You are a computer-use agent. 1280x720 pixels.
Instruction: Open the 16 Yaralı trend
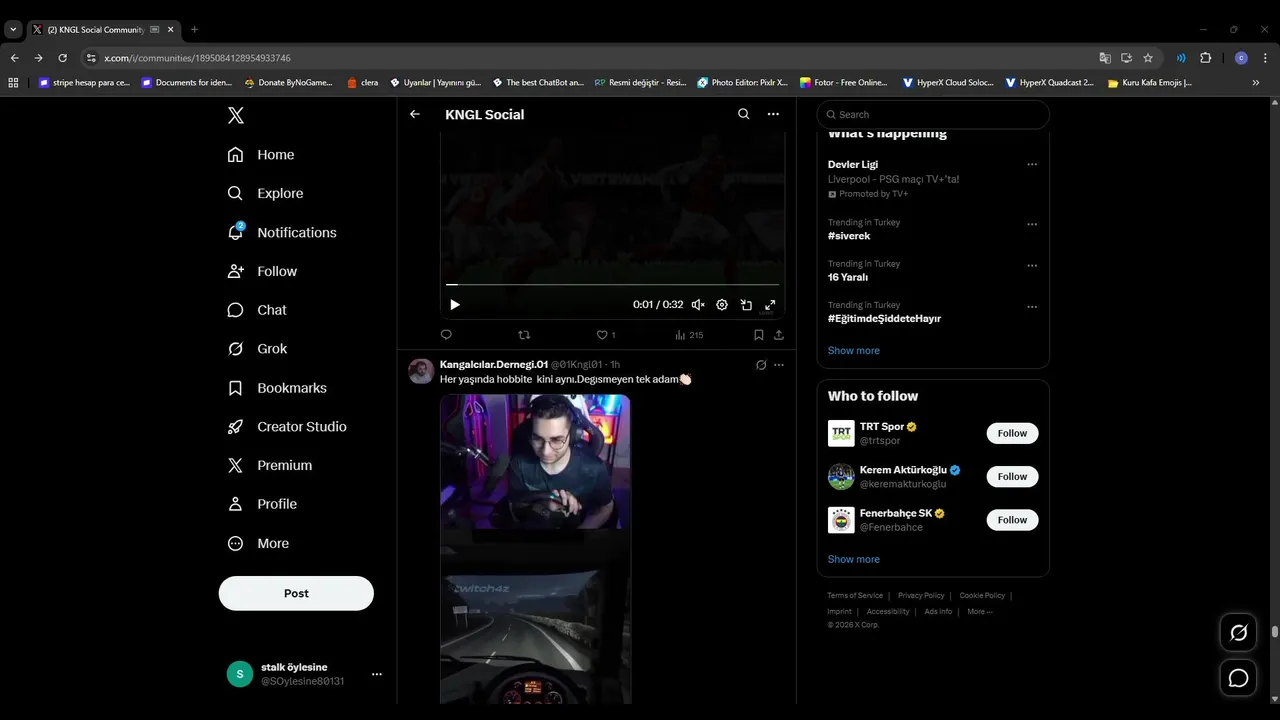click(x=848, y=277)
